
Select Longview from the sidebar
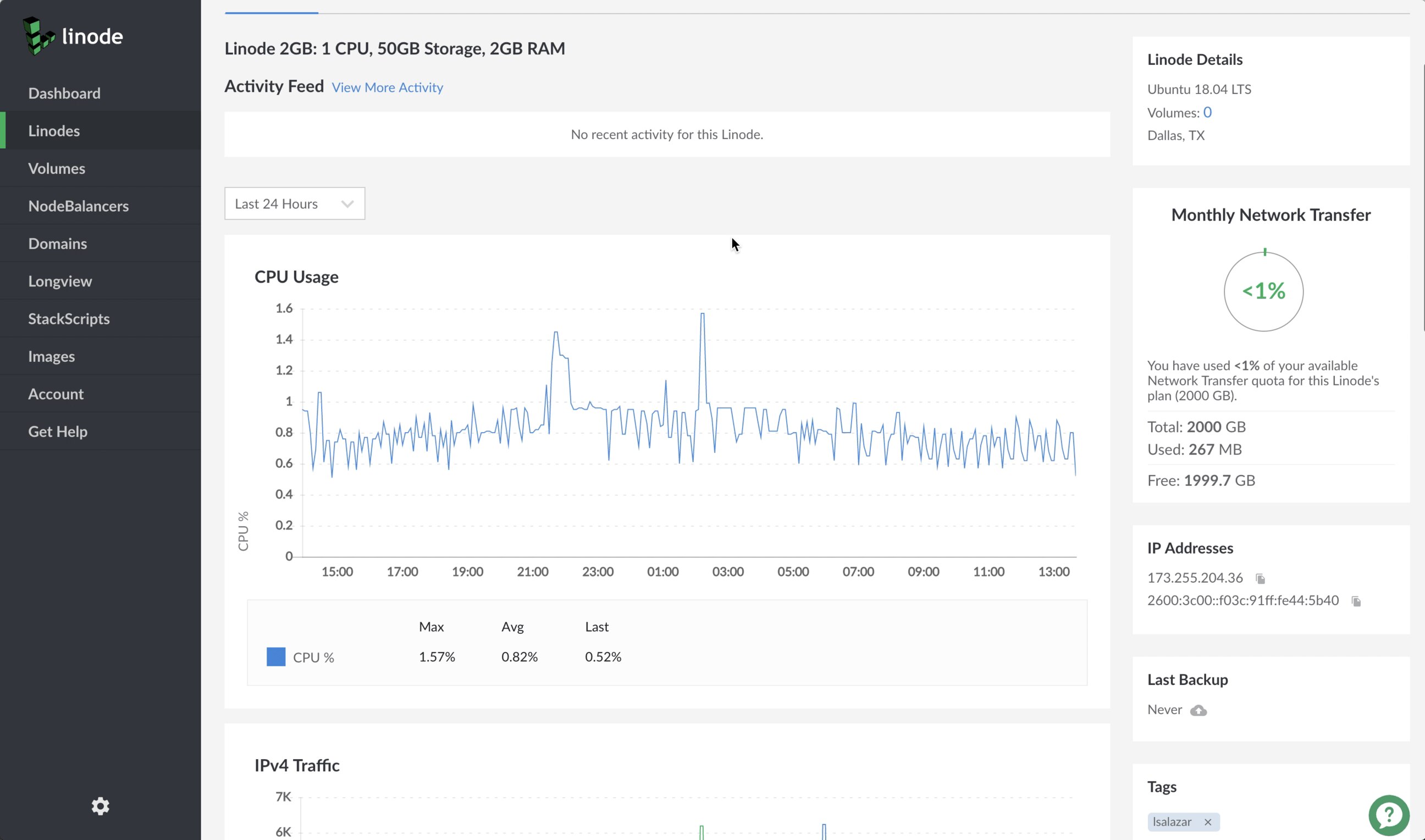(x=60, y=281)
